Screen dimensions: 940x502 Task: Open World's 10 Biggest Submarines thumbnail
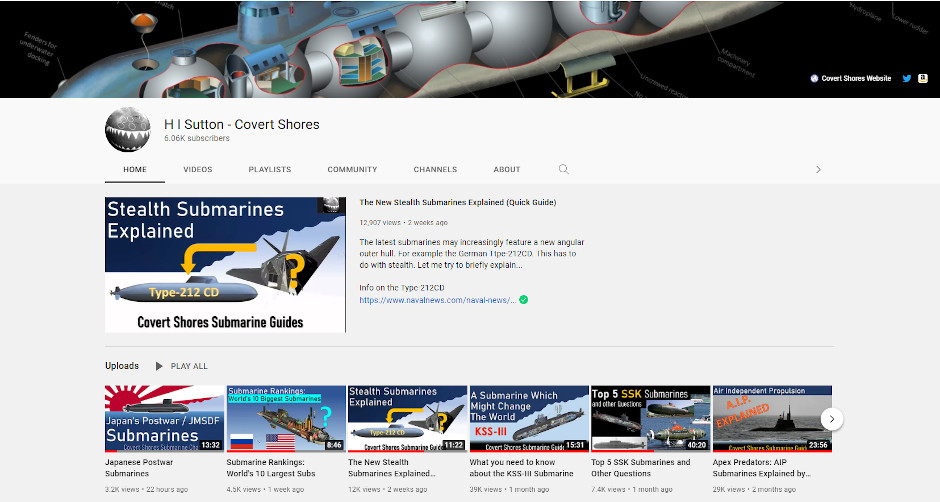coord(286,419)
